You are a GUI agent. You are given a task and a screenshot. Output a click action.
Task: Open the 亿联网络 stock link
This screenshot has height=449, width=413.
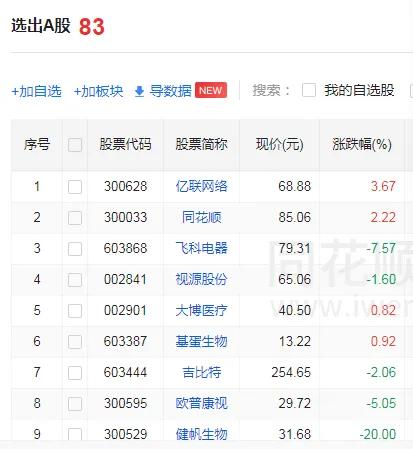click(x=201, y=186)
